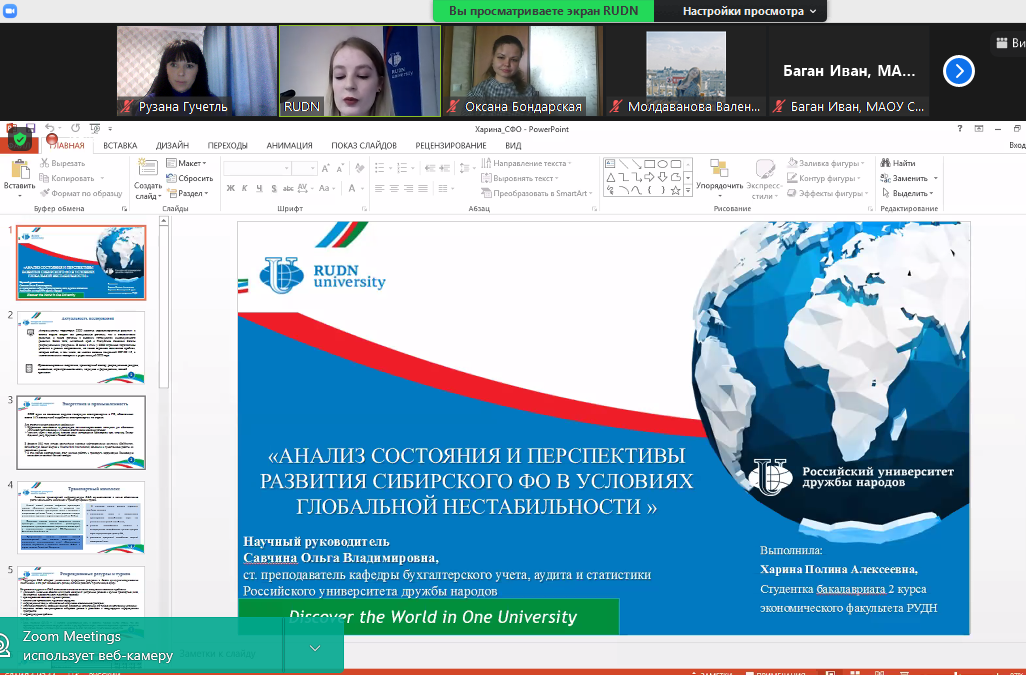1026x675 pixels.
Task: Click the Increase Font Size icon
Action: point(326,169)
